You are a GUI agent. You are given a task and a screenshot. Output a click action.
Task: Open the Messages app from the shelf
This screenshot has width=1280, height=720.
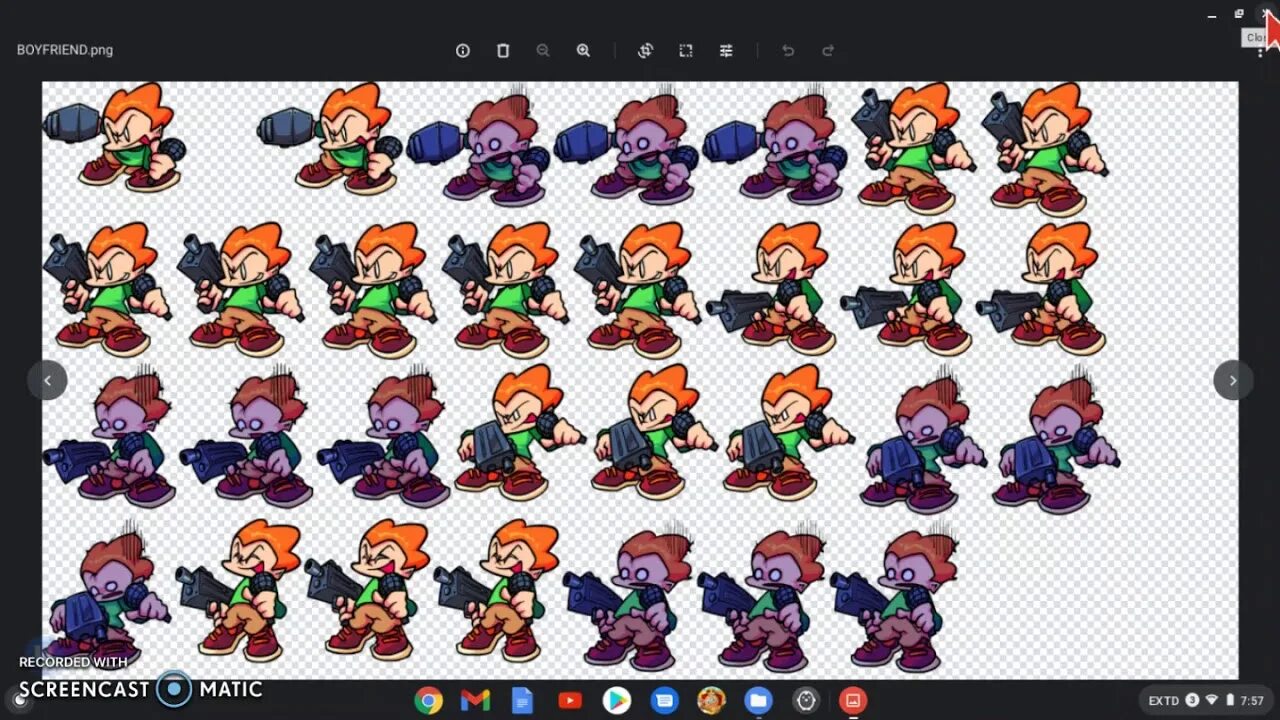pos(664,700)
